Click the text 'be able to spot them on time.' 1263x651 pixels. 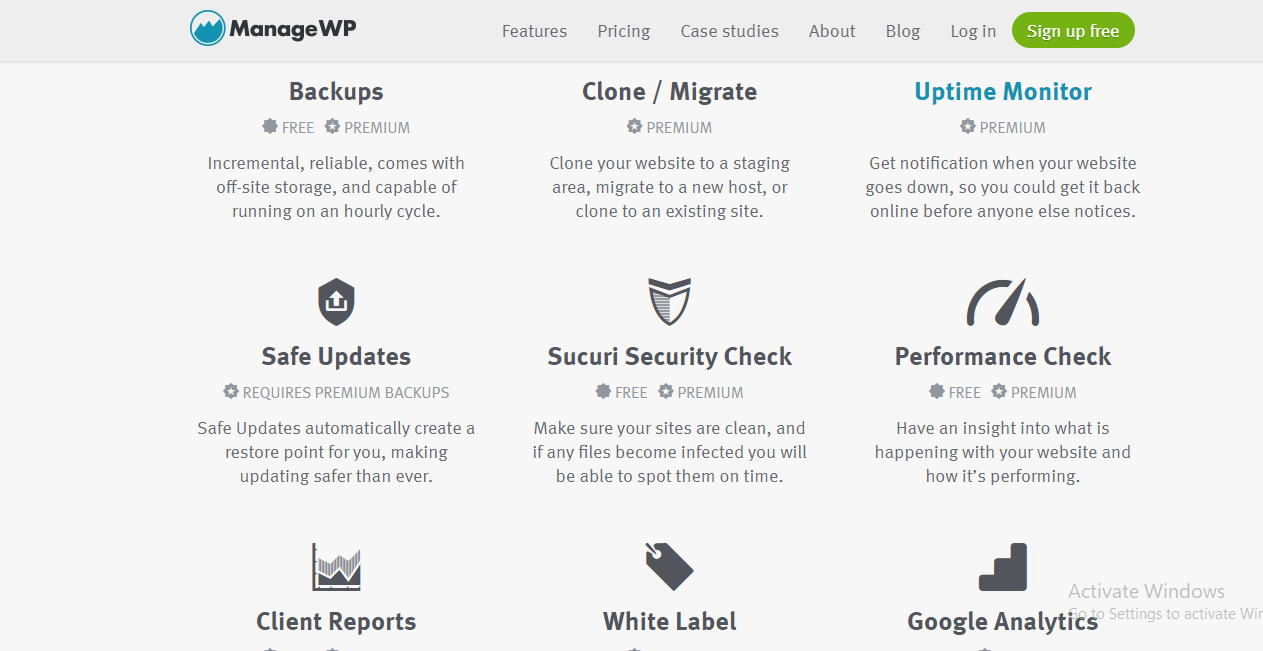(669, 477)
